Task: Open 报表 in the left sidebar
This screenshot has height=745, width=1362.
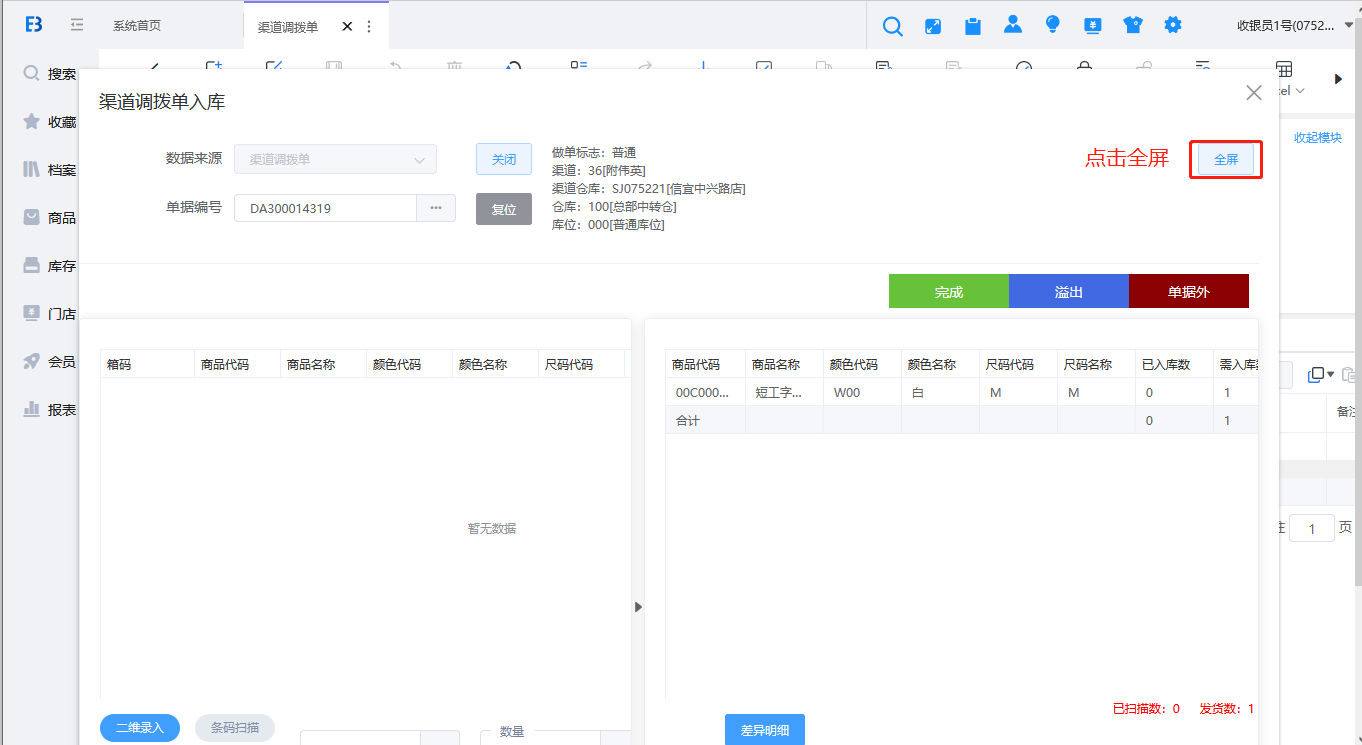Action: tap(49, 410)
